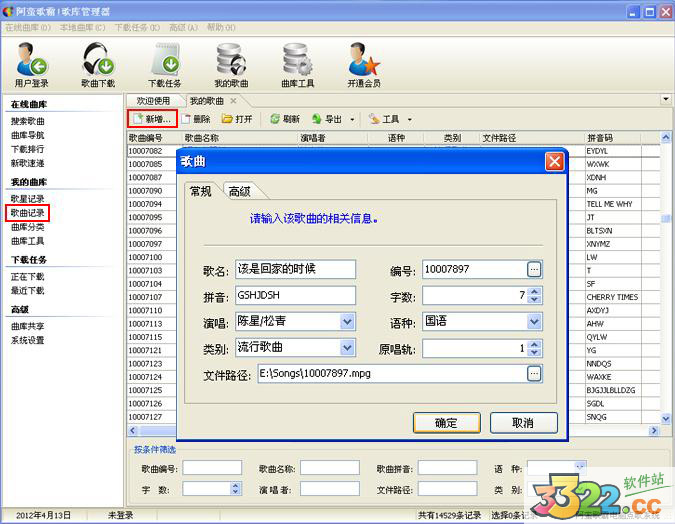Switch to the 高级 tab in dialog
This screenshot has height=524, width=675.
(239, 191)
